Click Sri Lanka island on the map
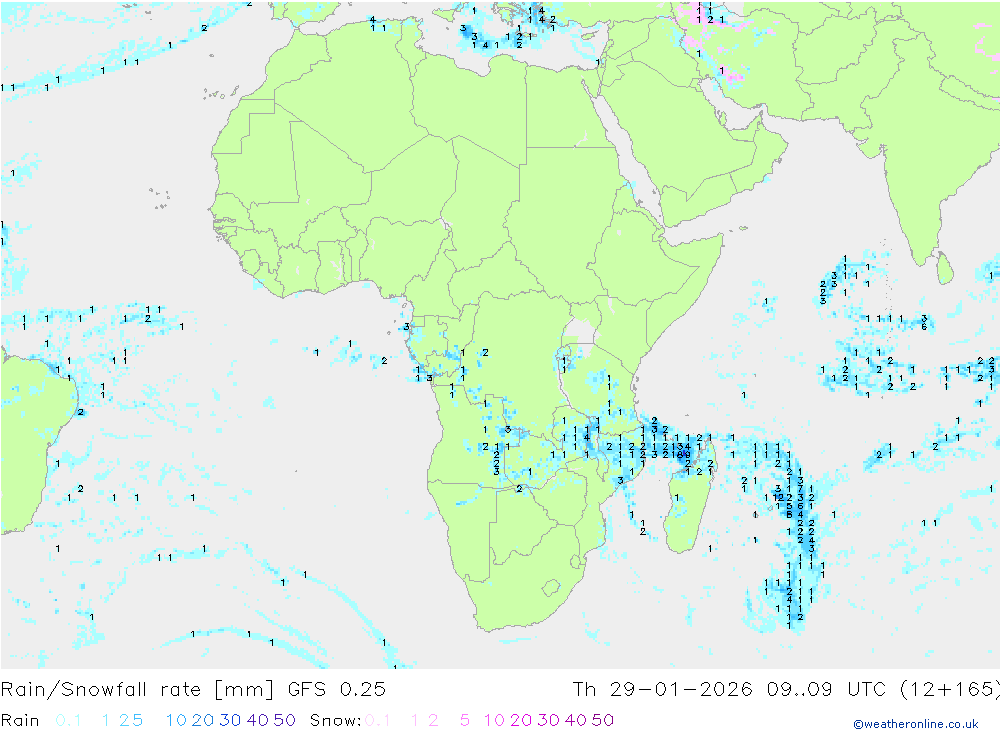The image size is (1000, 733). (x=945, y=268)
